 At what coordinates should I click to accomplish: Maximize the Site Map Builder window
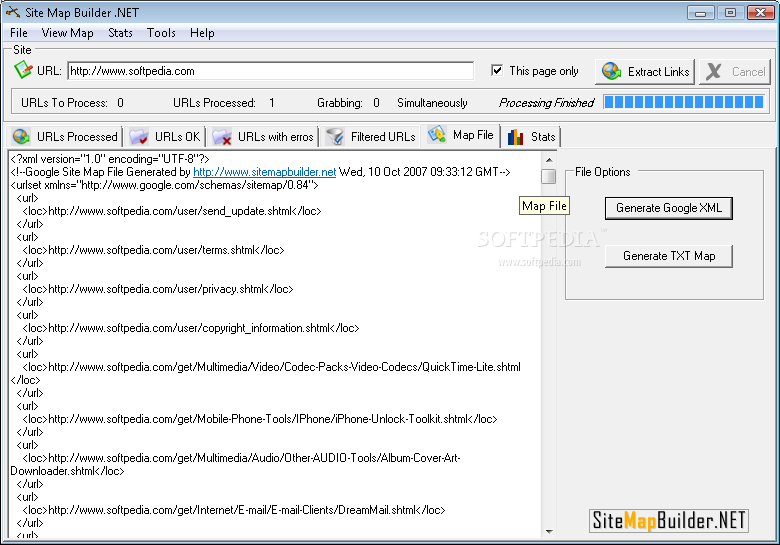730,12
